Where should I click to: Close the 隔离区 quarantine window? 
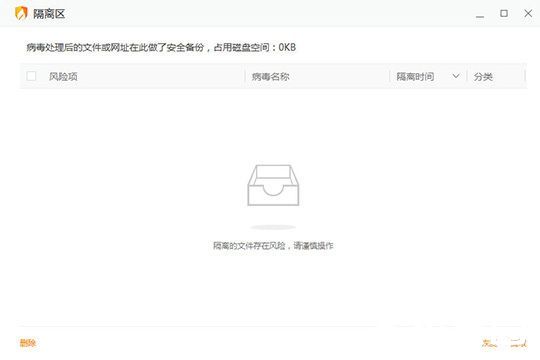[528, 13]
